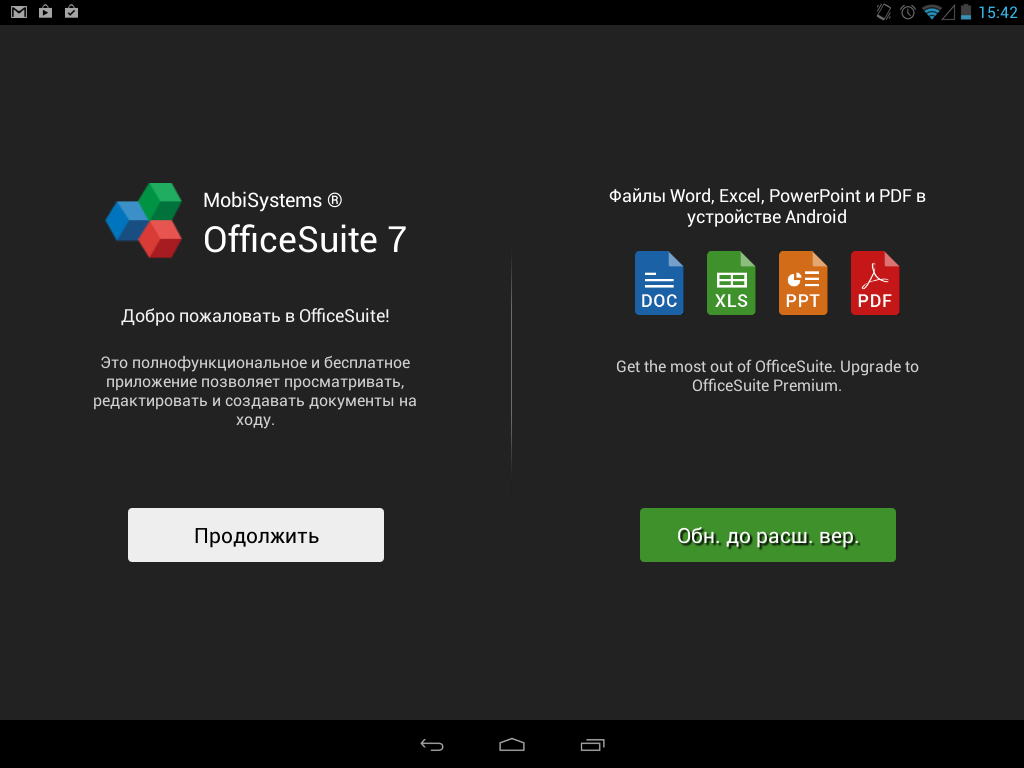Viewport: 1024px width, 768px height.
Task: Tap the Это полнофункциональное и бесплатное description
Action: click(x=255, y=391)
